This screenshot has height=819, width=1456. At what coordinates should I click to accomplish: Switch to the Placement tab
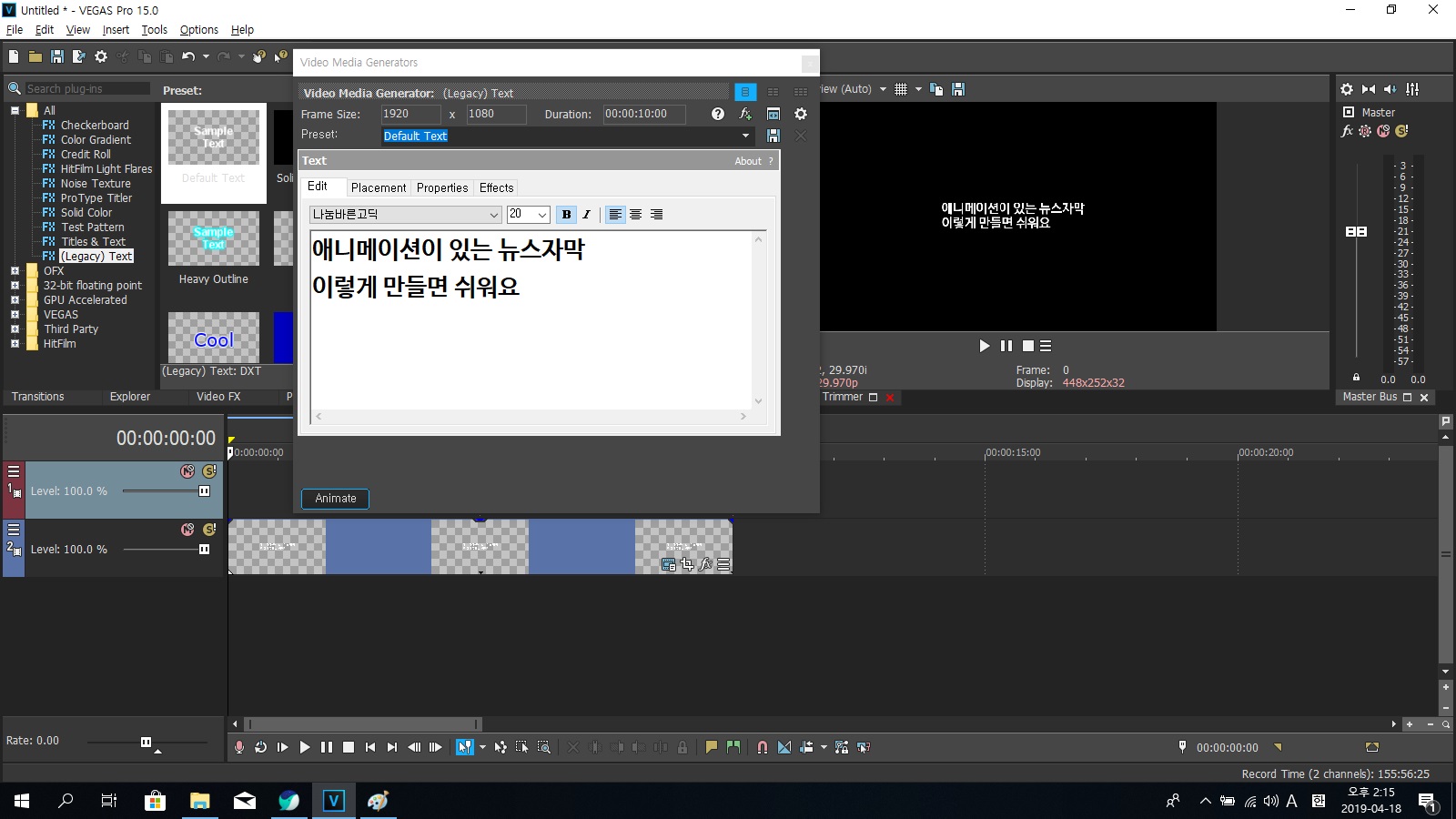point(379,187)
